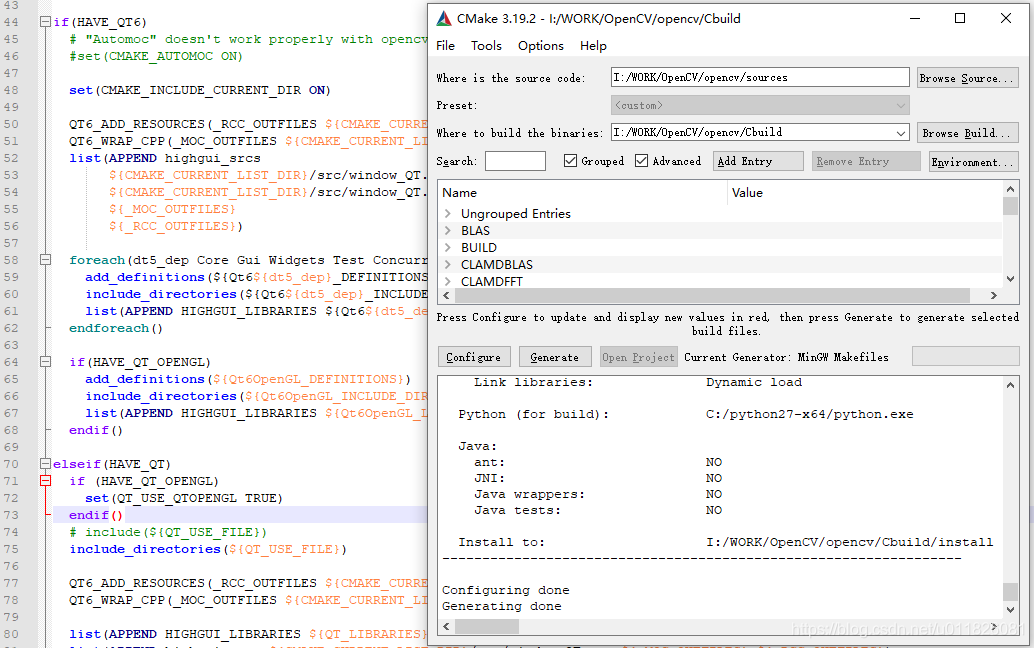Click output log scroll up arrow
The image size is (1034, 648).
(x=1010, y=385)
